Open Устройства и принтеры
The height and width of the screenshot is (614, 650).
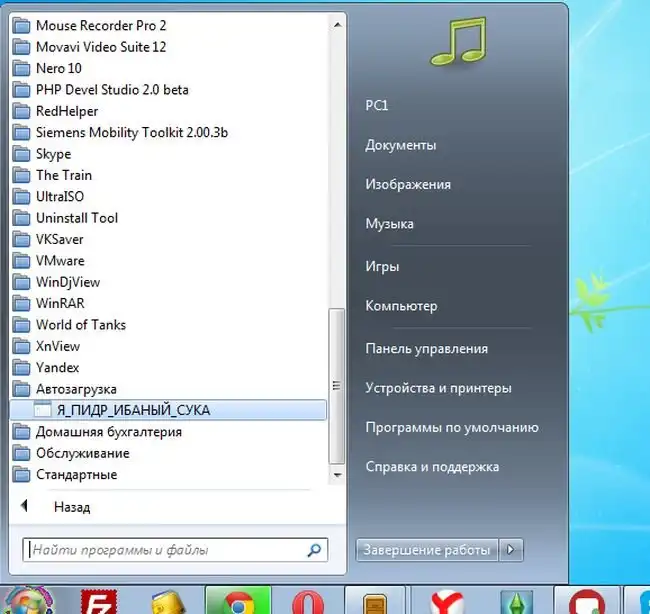(x=438, y=387)
